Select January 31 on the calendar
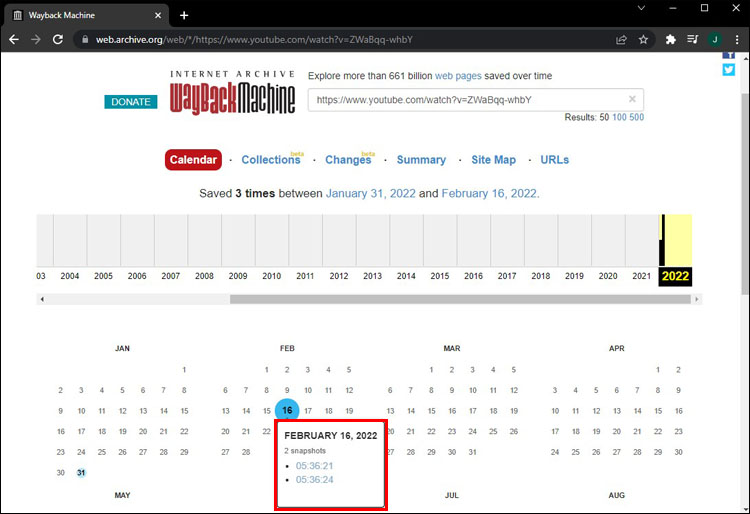750x514 pixels. [x=81, y=472]
